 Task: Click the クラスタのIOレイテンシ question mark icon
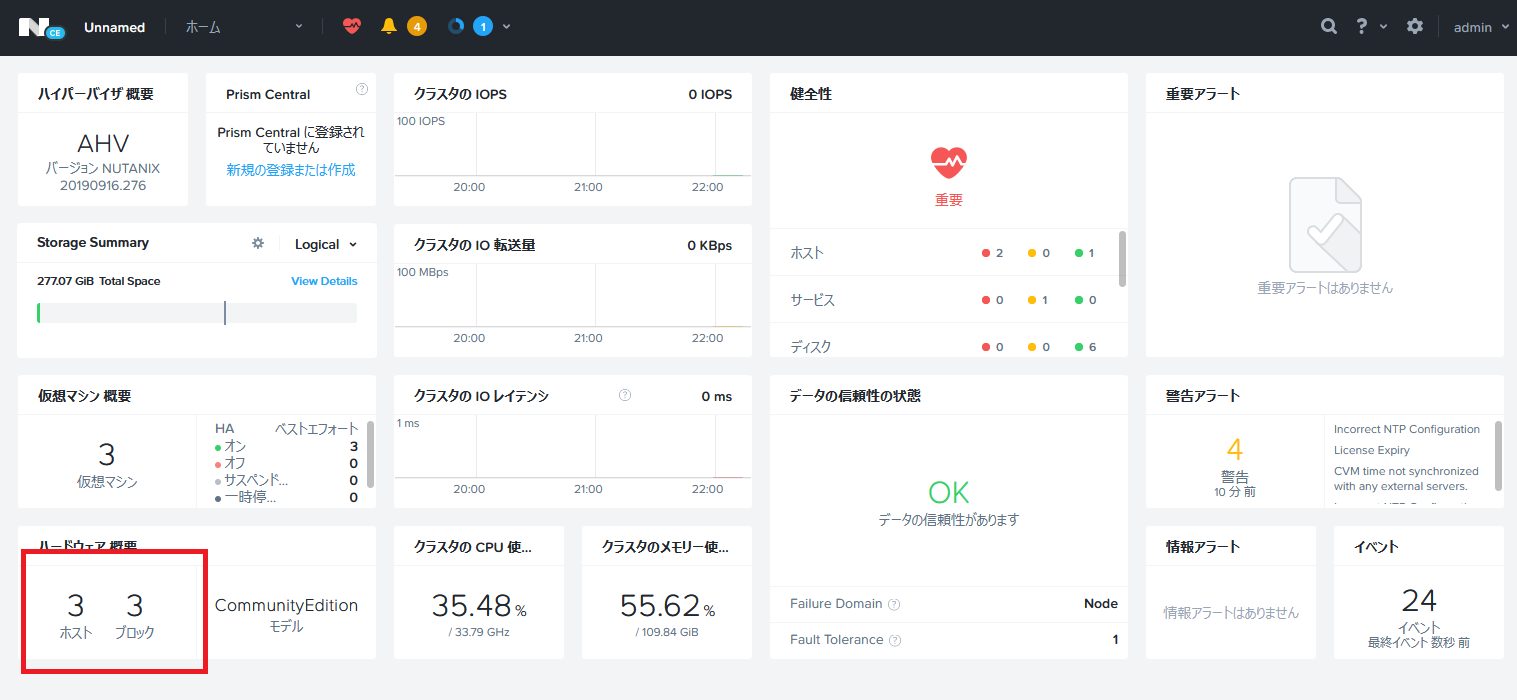[x=624, y=395]
